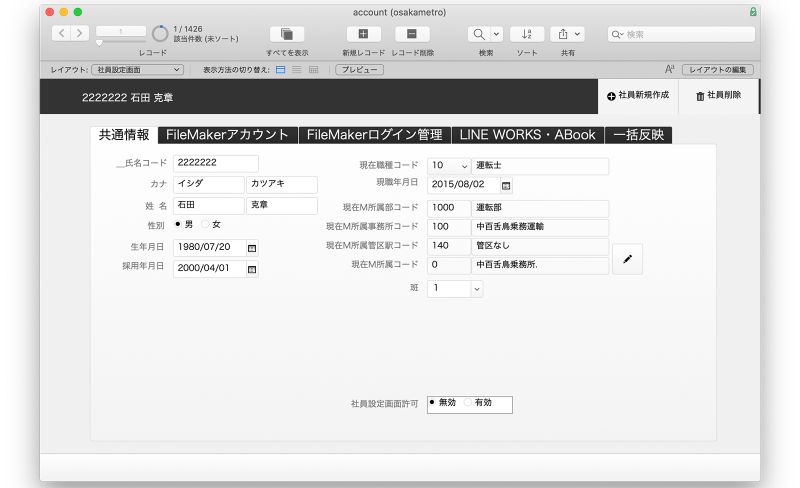The width and height of the screenshot is (800, 488).
Task: Switch to table view icon
Action: [313, 69]
